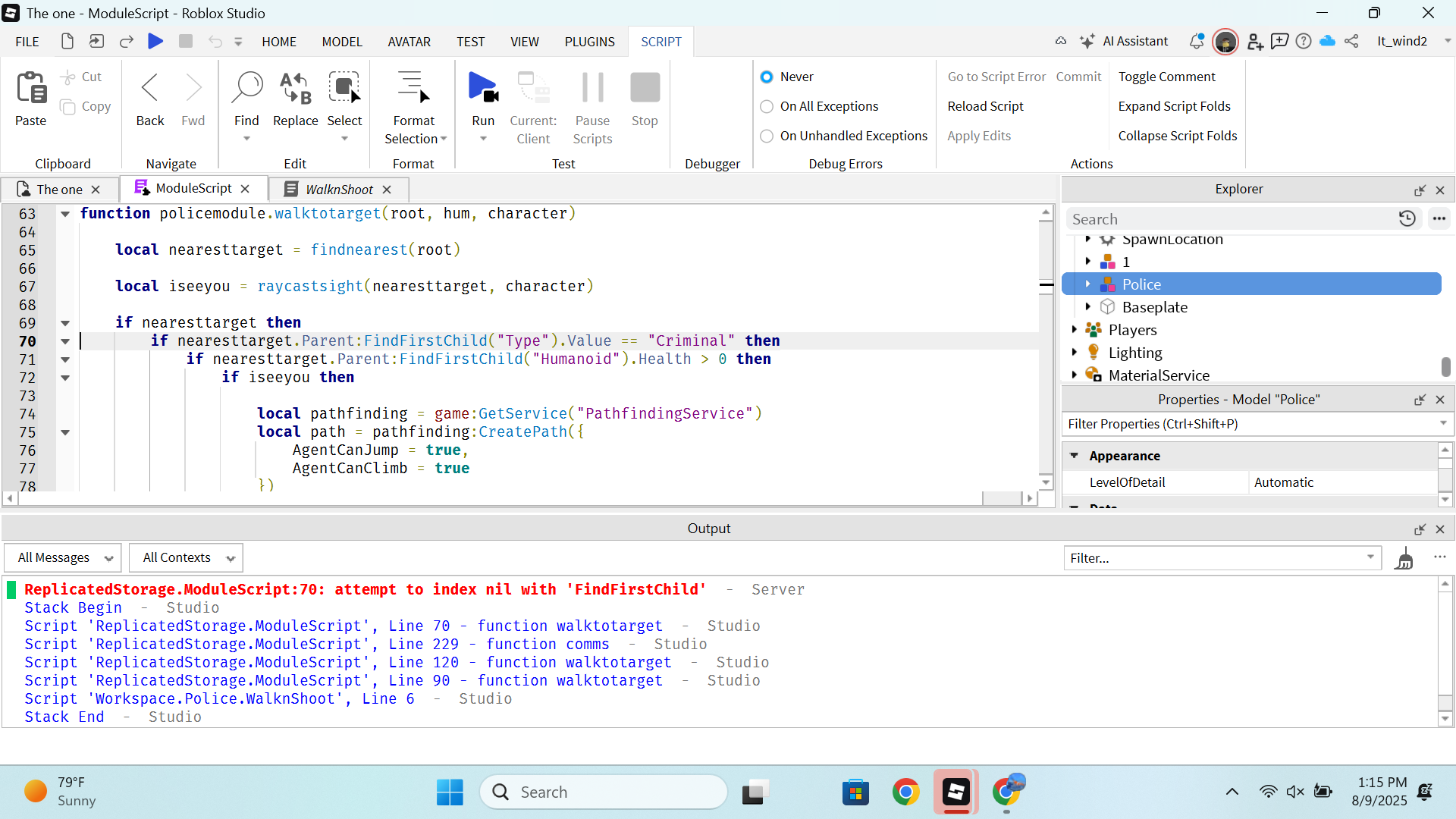1456x819 pixels.
Task: Enable break On All Exceptions
Action: (x=767, y=106)
